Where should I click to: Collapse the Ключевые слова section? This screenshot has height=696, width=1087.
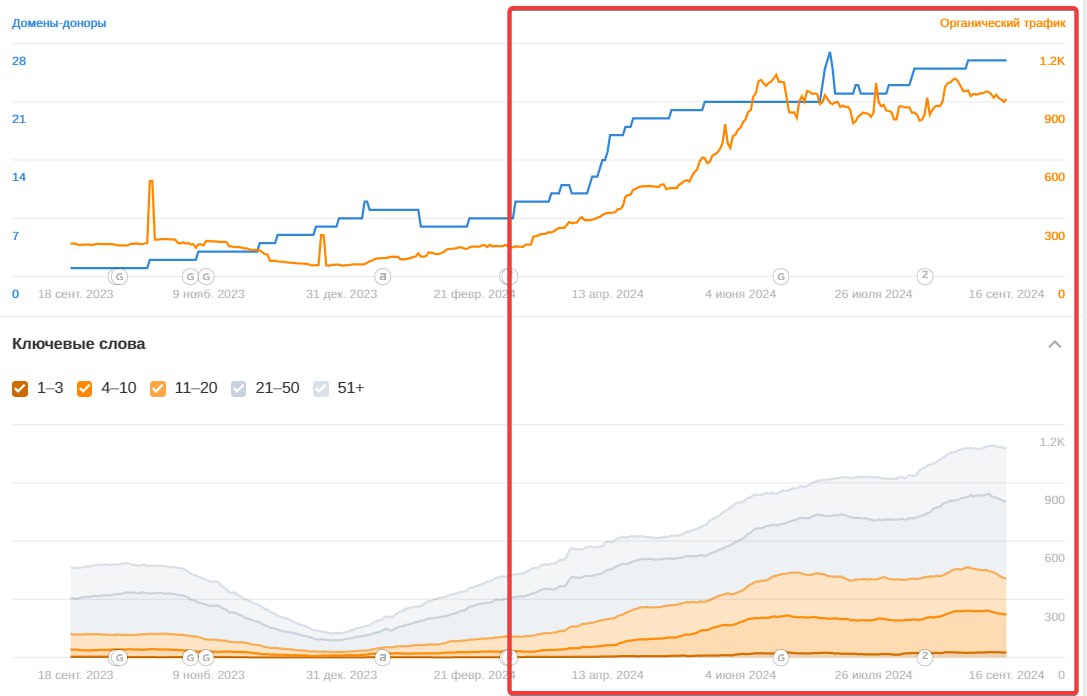pos(1054,344)
